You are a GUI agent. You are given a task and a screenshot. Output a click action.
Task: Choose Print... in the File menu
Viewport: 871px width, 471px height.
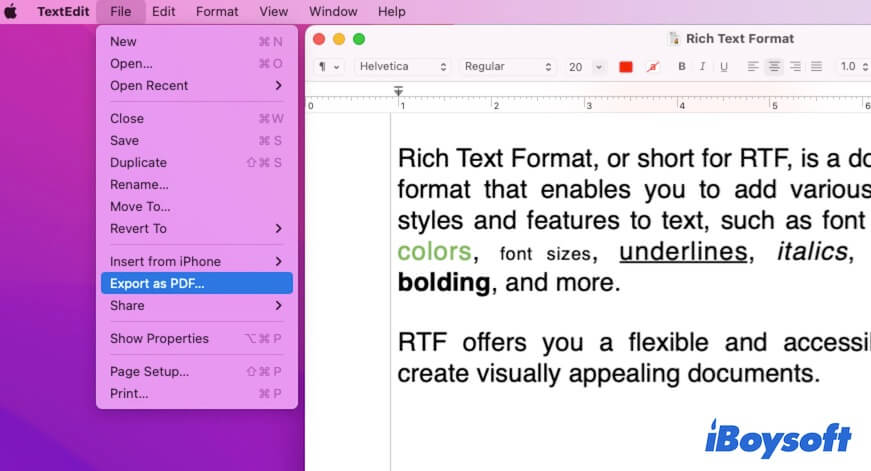point(197,394)
